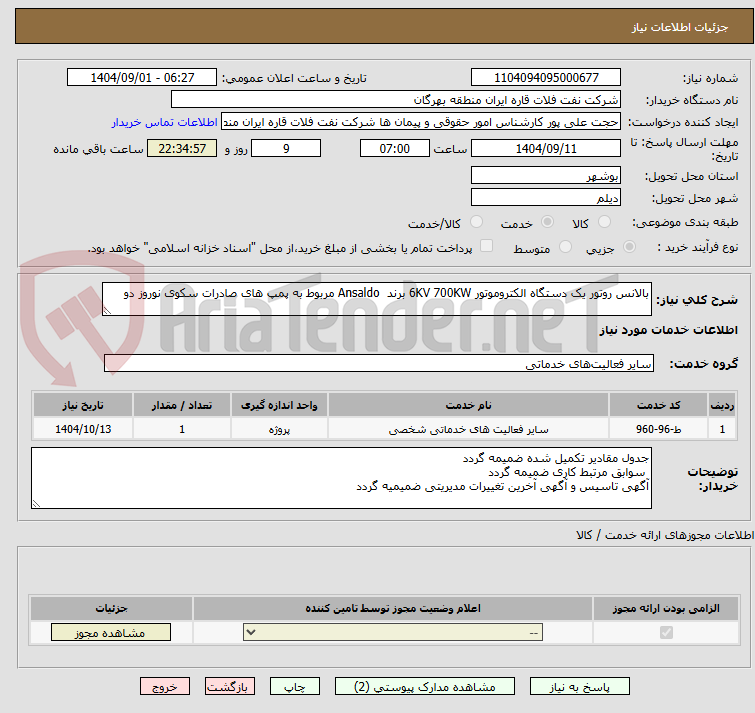Click the resize handle of buyer notes textarea

(37, 503)
